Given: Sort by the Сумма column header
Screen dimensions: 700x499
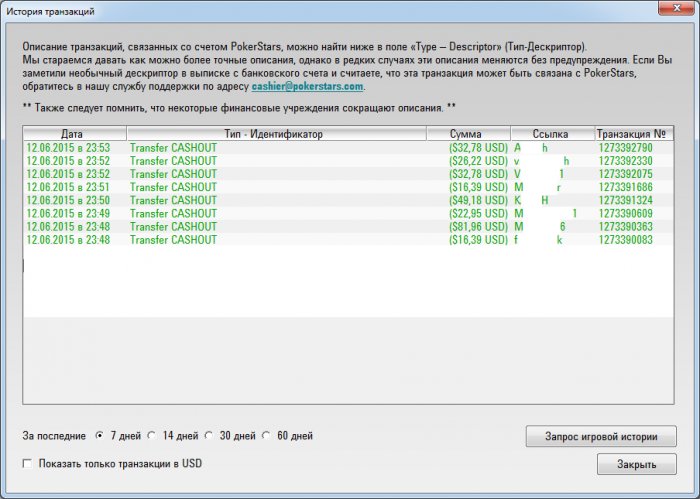Looking at the screenshot, I should coord(467,133).
